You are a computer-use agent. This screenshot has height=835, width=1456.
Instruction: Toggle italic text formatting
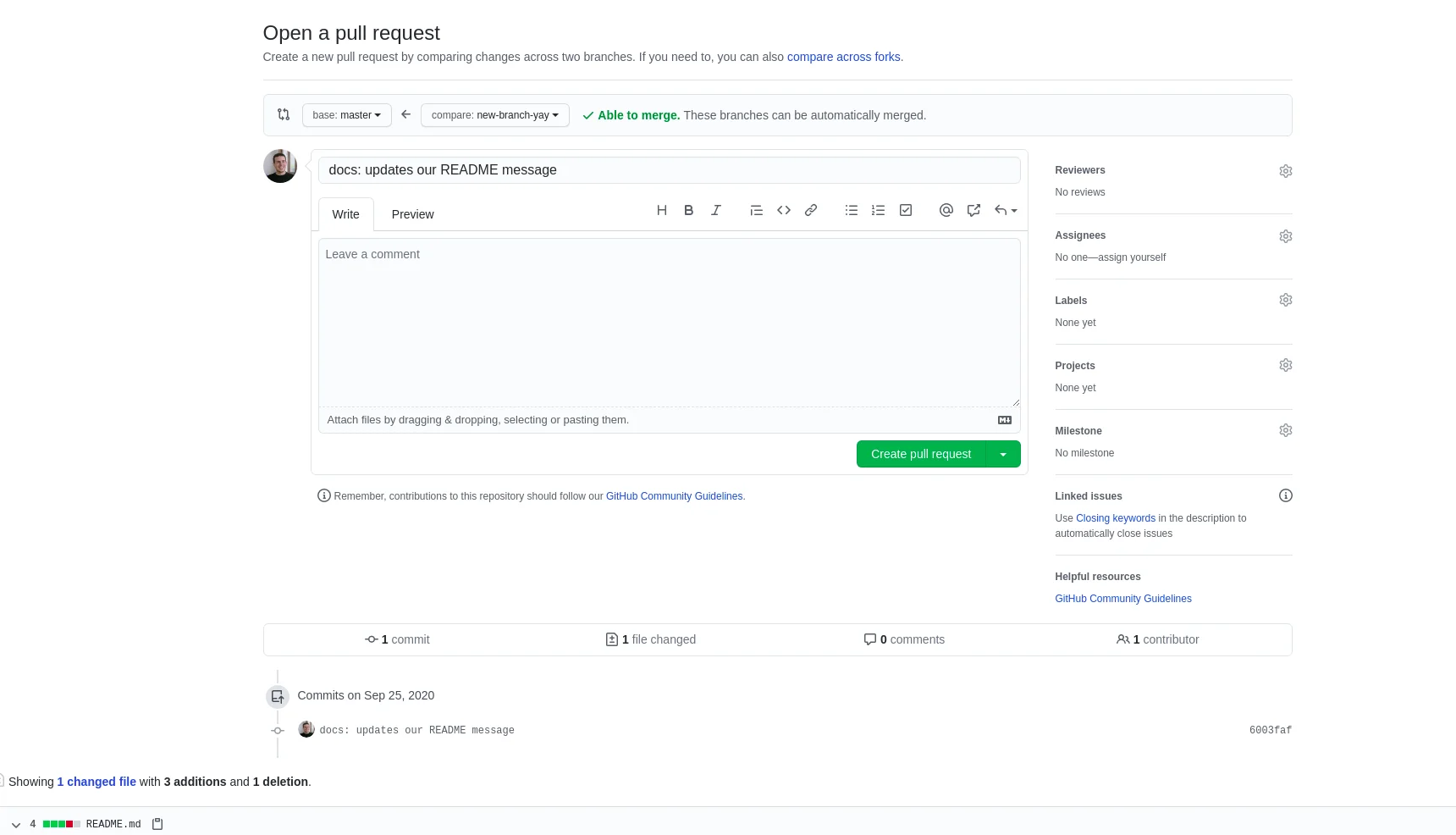coord(716,210)
